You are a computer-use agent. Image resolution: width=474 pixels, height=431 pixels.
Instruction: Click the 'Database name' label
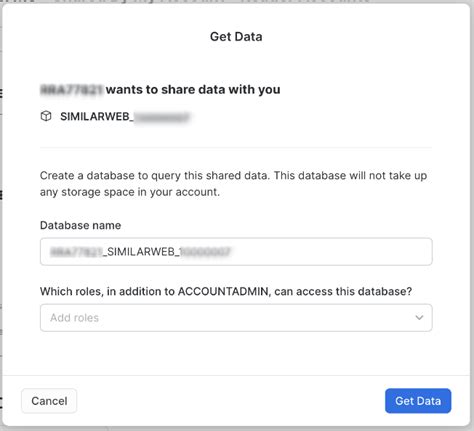80,225
